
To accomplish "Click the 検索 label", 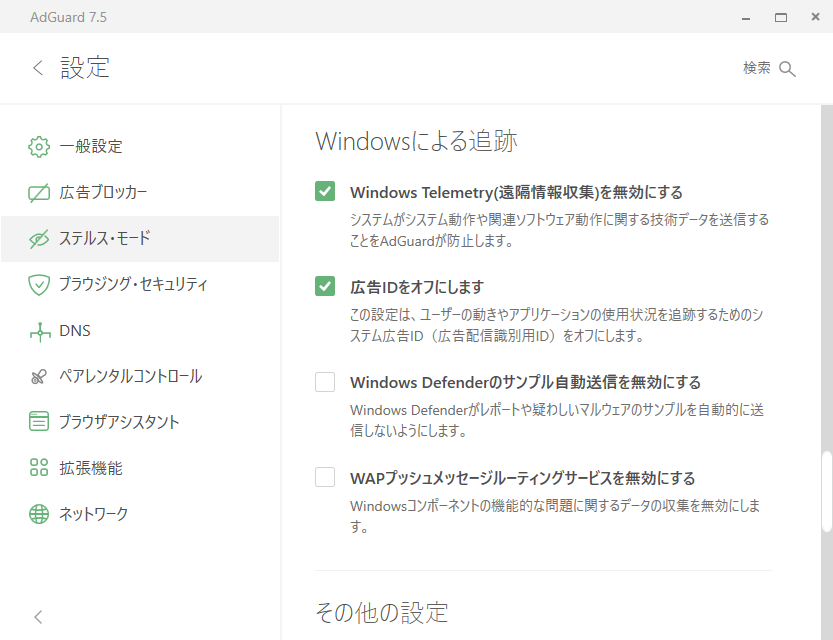I will [x=756, y=68].
